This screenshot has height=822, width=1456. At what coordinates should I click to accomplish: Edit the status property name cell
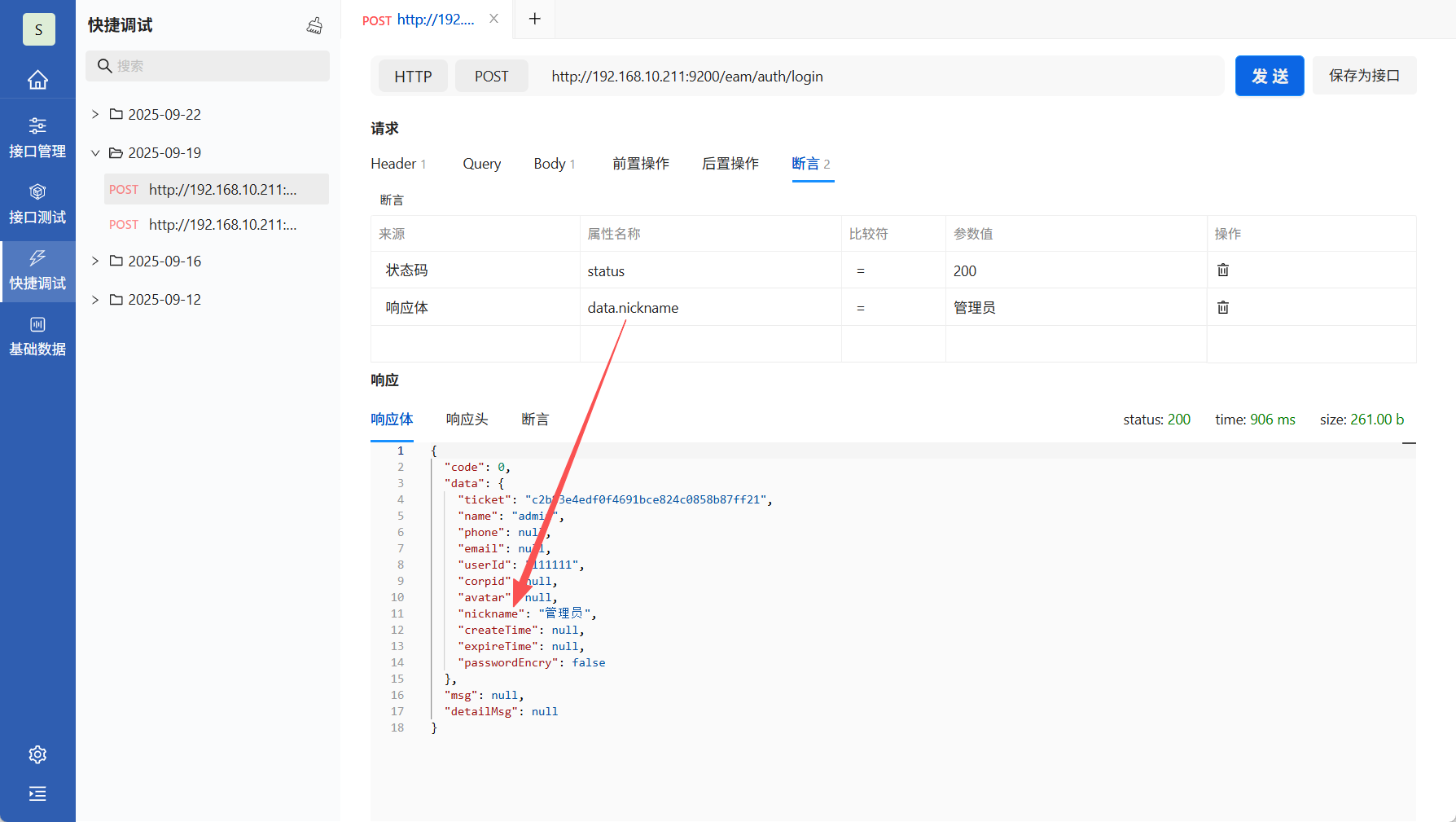(711, 270)
